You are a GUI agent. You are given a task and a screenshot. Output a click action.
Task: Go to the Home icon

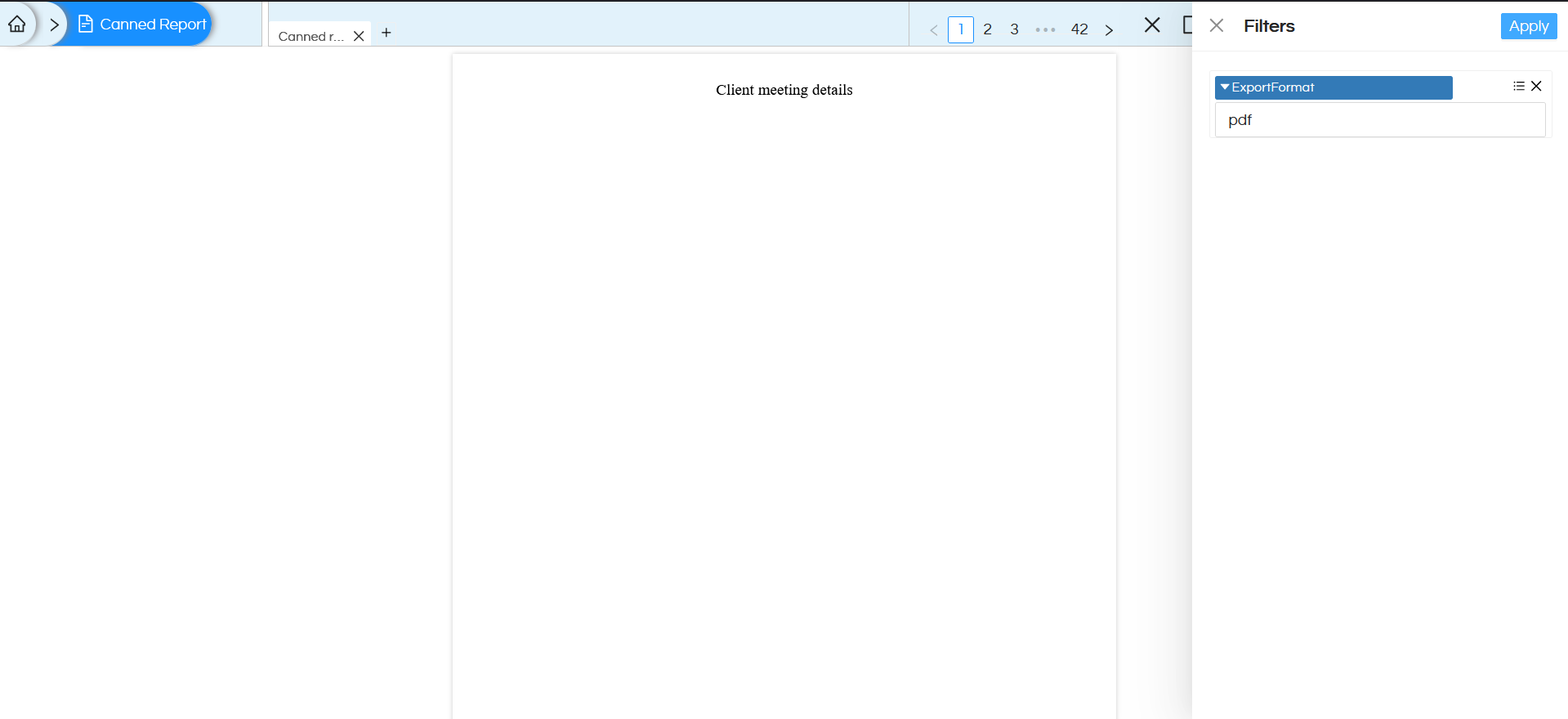(x=17, y=25)
